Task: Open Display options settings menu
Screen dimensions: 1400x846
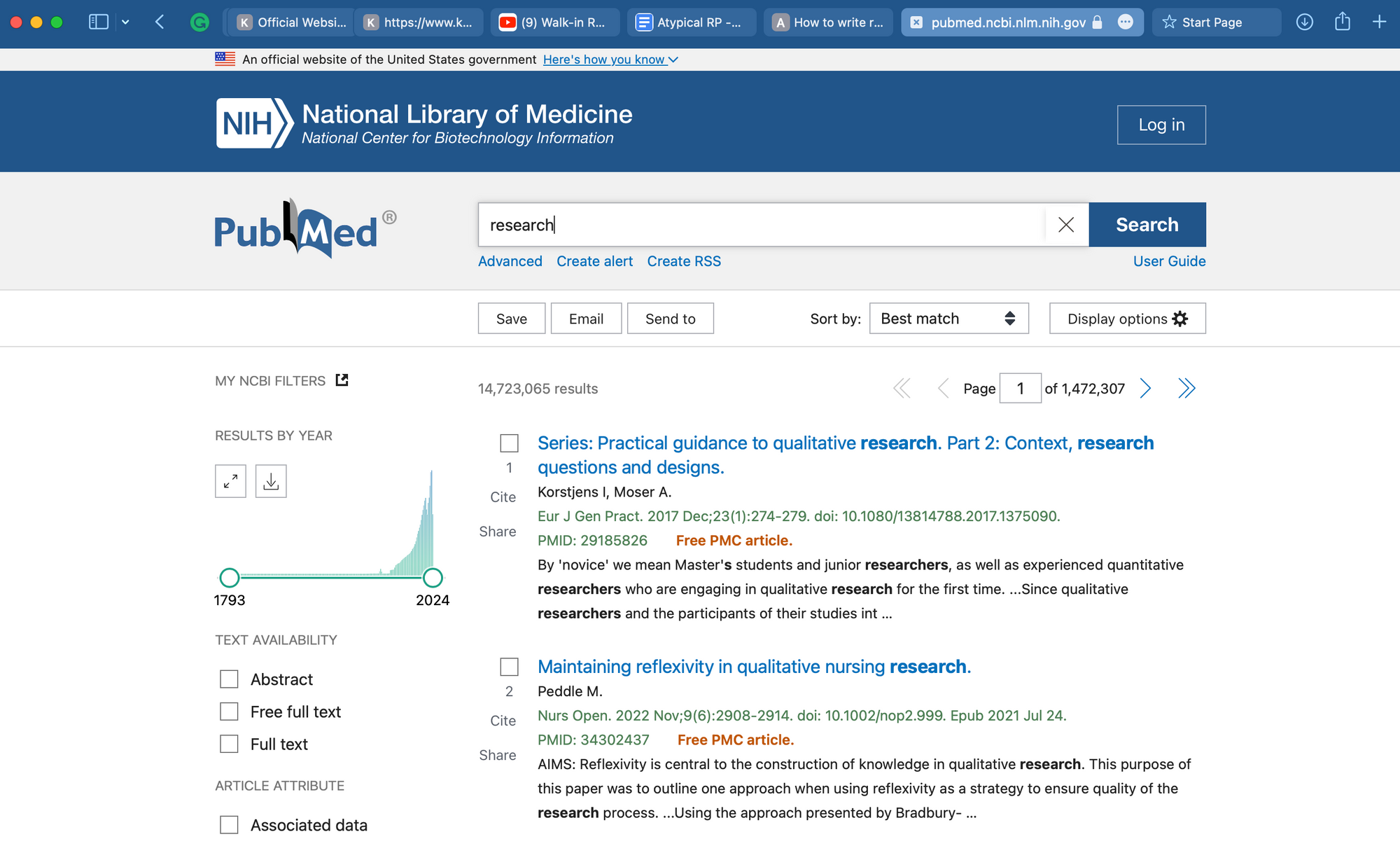Action: [x=1127, y=319]
